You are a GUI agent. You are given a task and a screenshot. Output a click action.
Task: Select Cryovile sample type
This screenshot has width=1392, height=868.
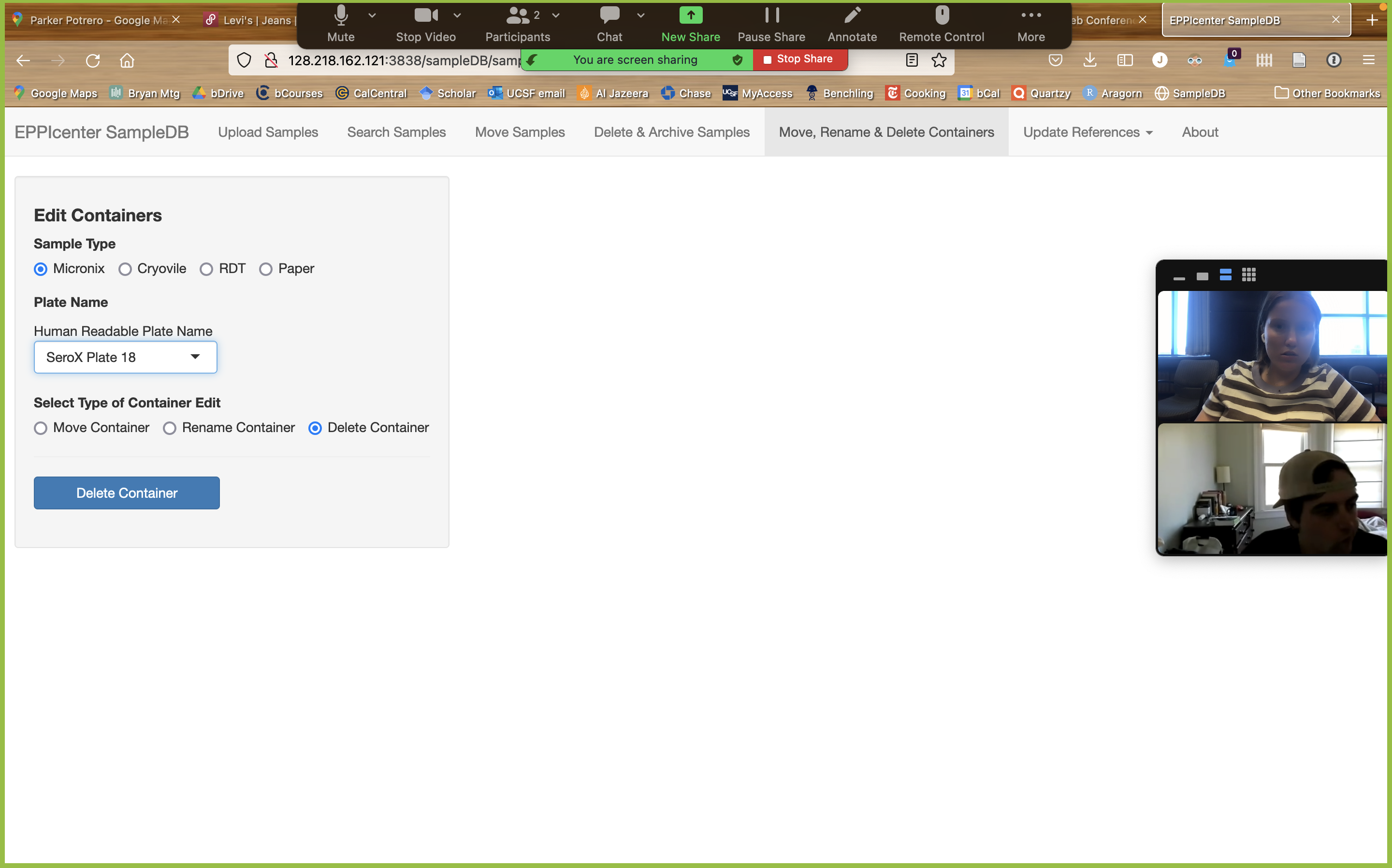pos(125,269)
